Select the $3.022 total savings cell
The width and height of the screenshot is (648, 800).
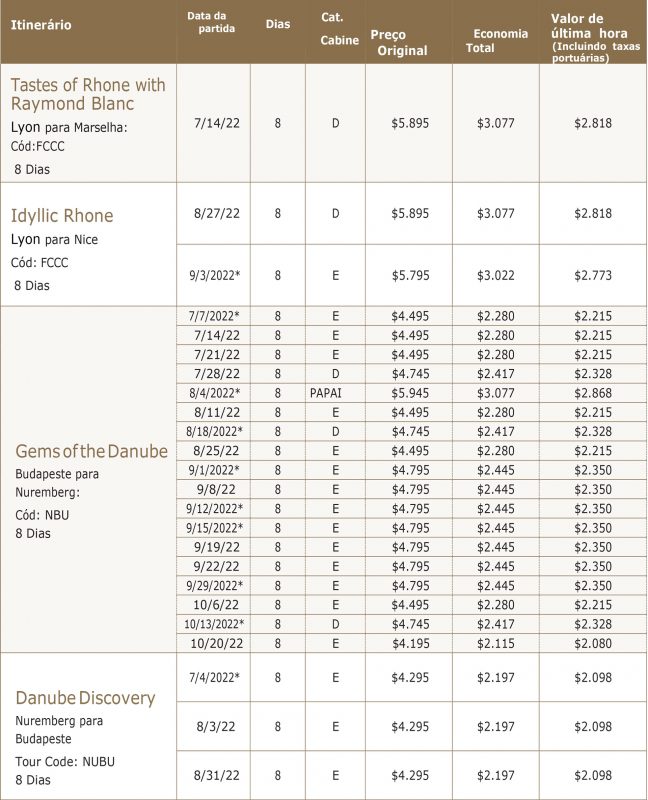coord(496,274)
